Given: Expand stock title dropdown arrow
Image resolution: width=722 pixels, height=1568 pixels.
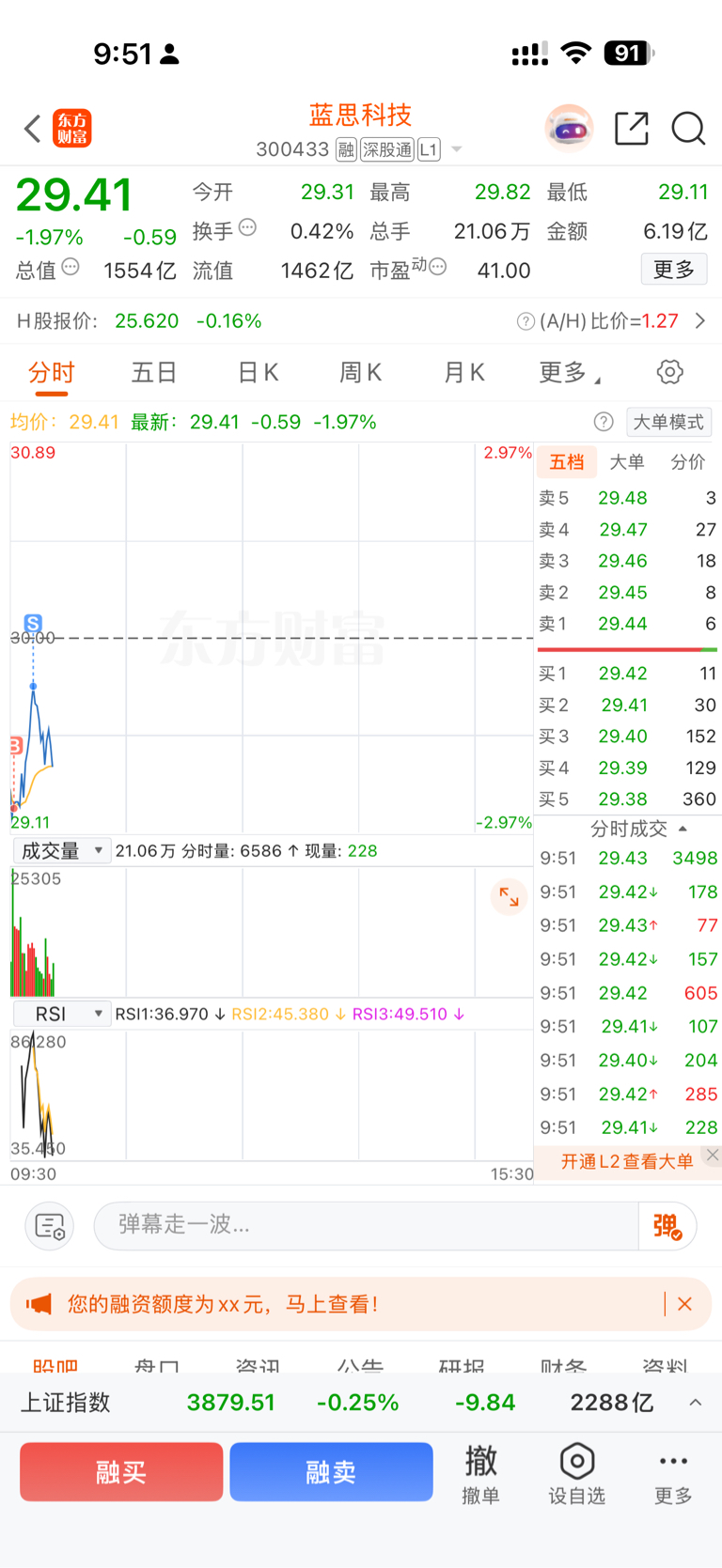Looking at the screenshot, I should point(457,149).
